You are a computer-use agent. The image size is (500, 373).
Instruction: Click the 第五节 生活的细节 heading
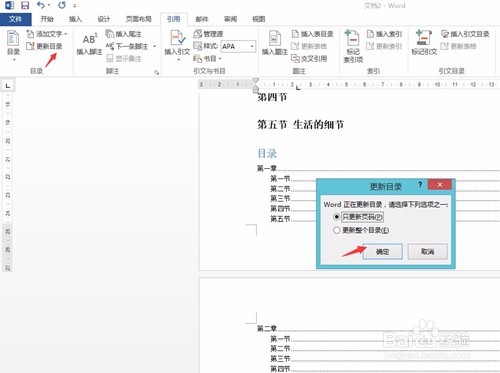coord(300,125)
